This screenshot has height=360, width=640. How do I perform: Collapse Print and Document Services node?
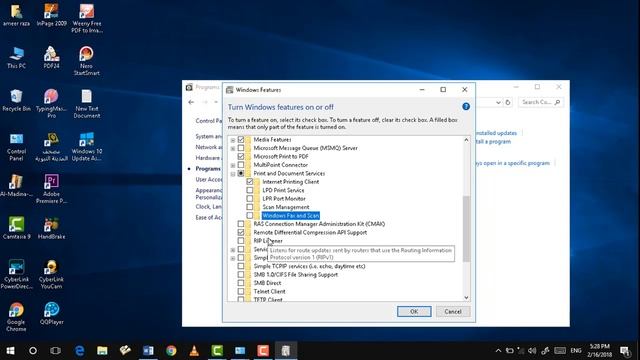click(233, 174)
